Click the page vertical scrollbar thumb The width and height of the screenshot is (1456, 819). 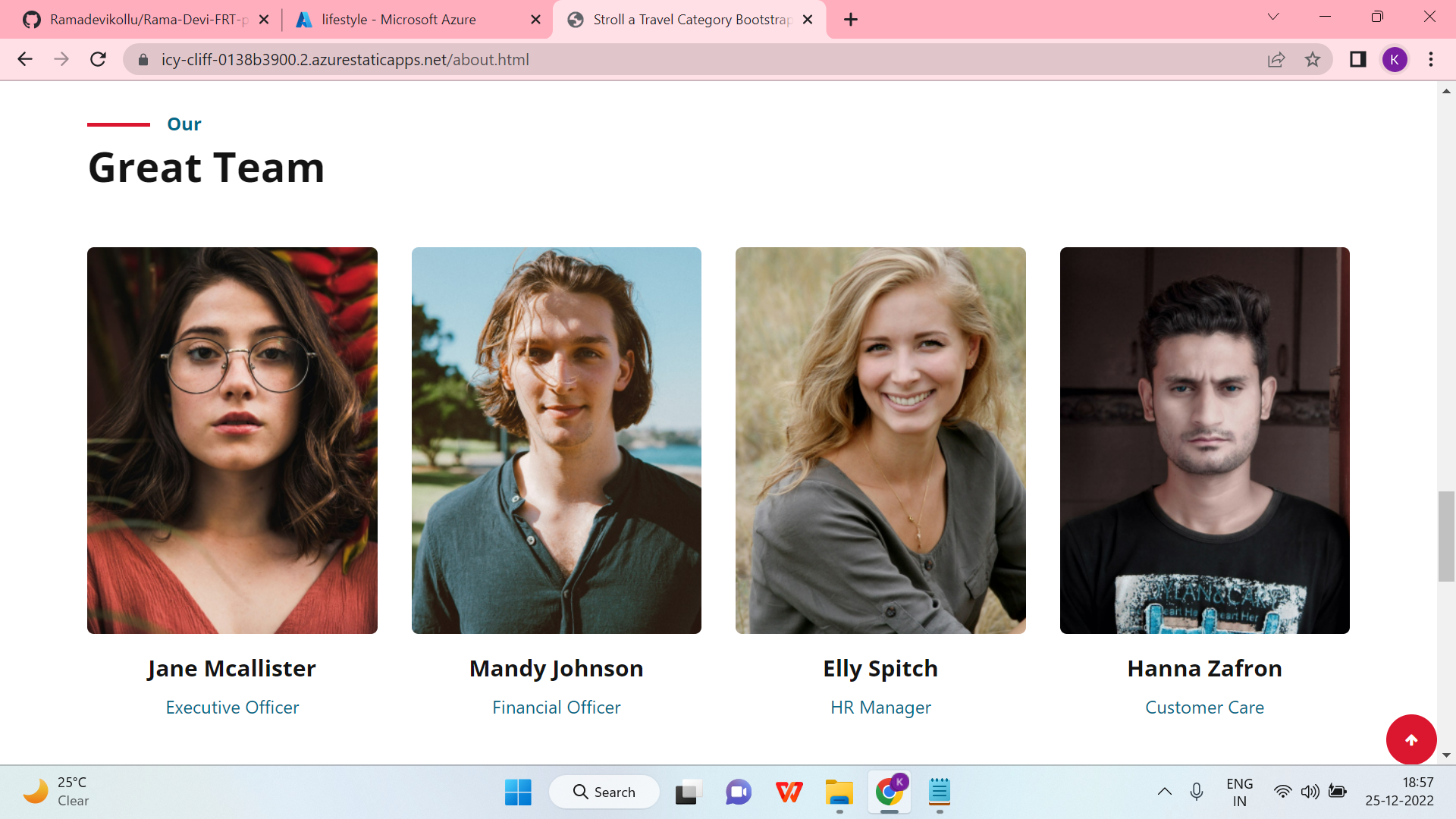[x=1446, y=535]
